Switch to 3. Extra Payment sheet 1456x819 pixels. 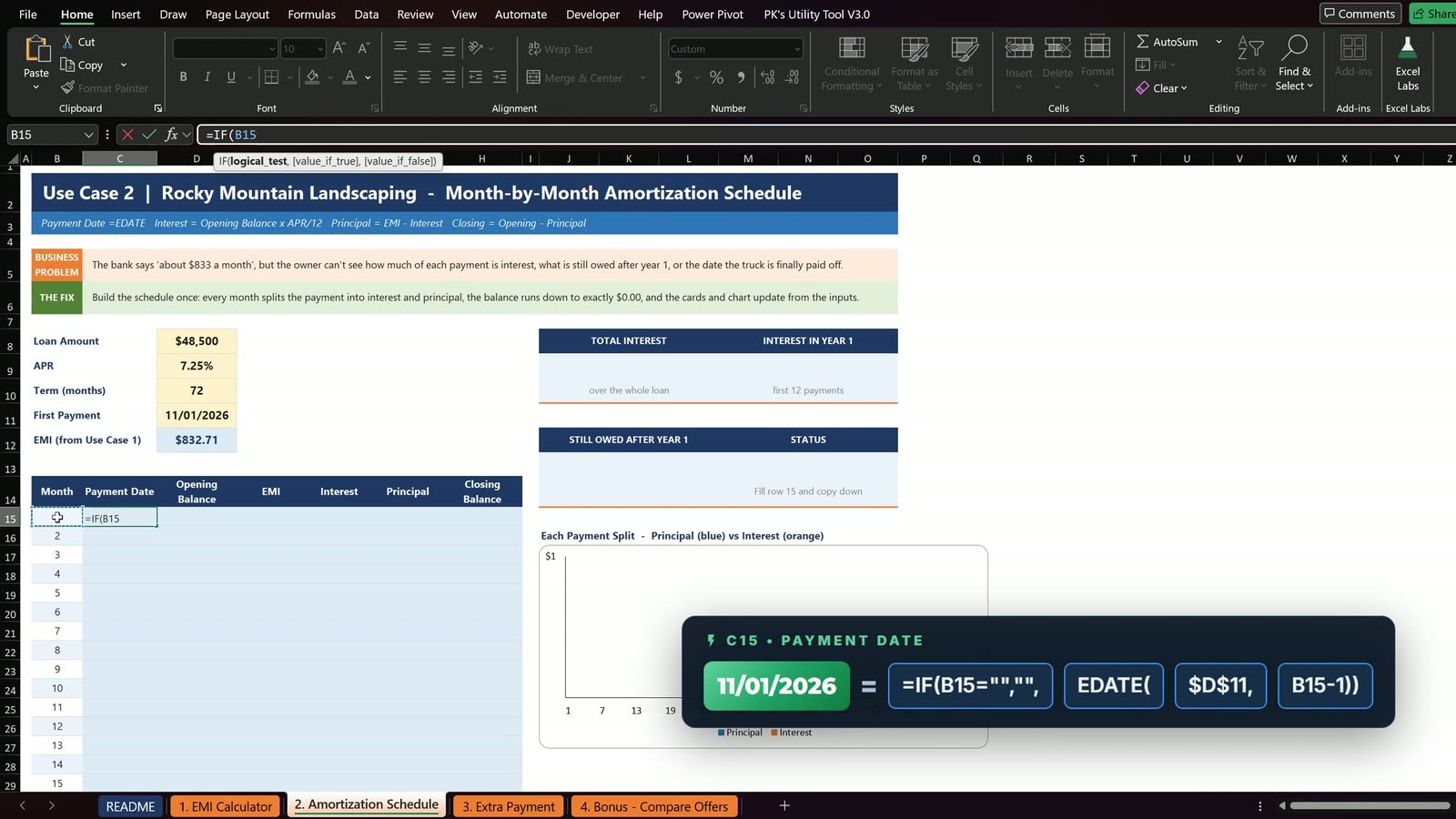(508, 806)
